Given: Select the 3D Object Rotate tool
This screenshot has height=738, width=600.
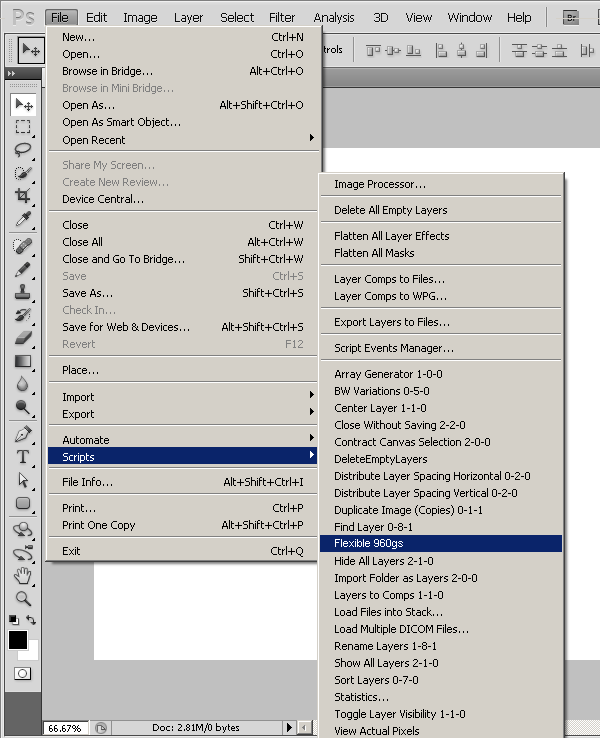Looking at the screenshot, I should [x=23, y=530].
